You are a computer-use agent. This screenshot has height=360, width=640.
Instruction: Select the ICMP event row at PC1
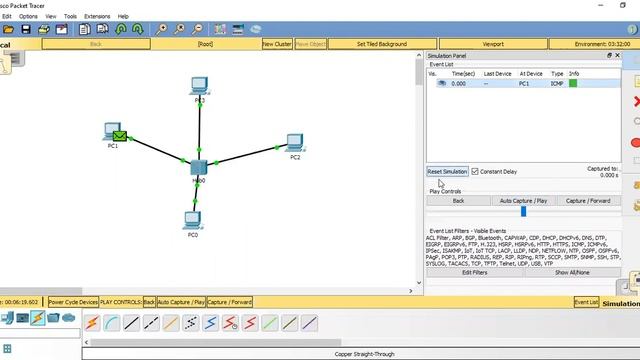pos(524,83)
